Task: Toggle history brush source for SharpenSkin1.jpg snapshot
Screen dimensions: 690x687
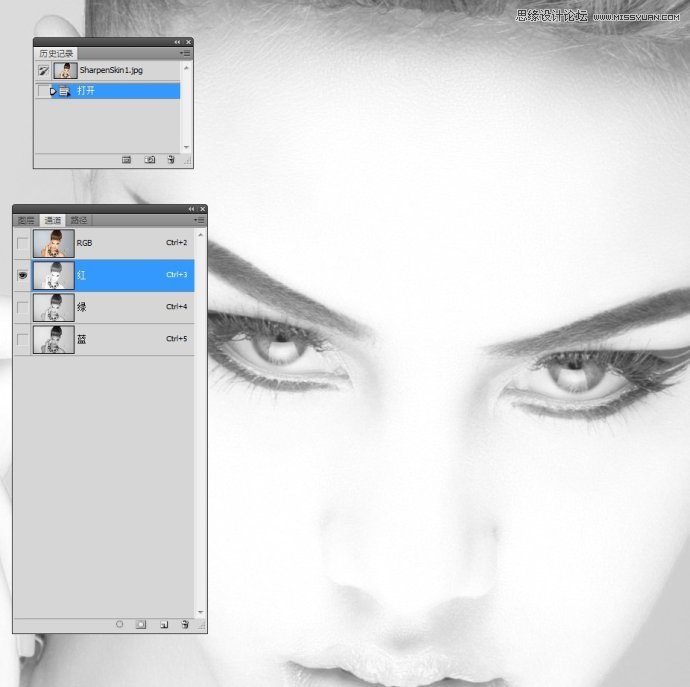Action: (43, 70)
